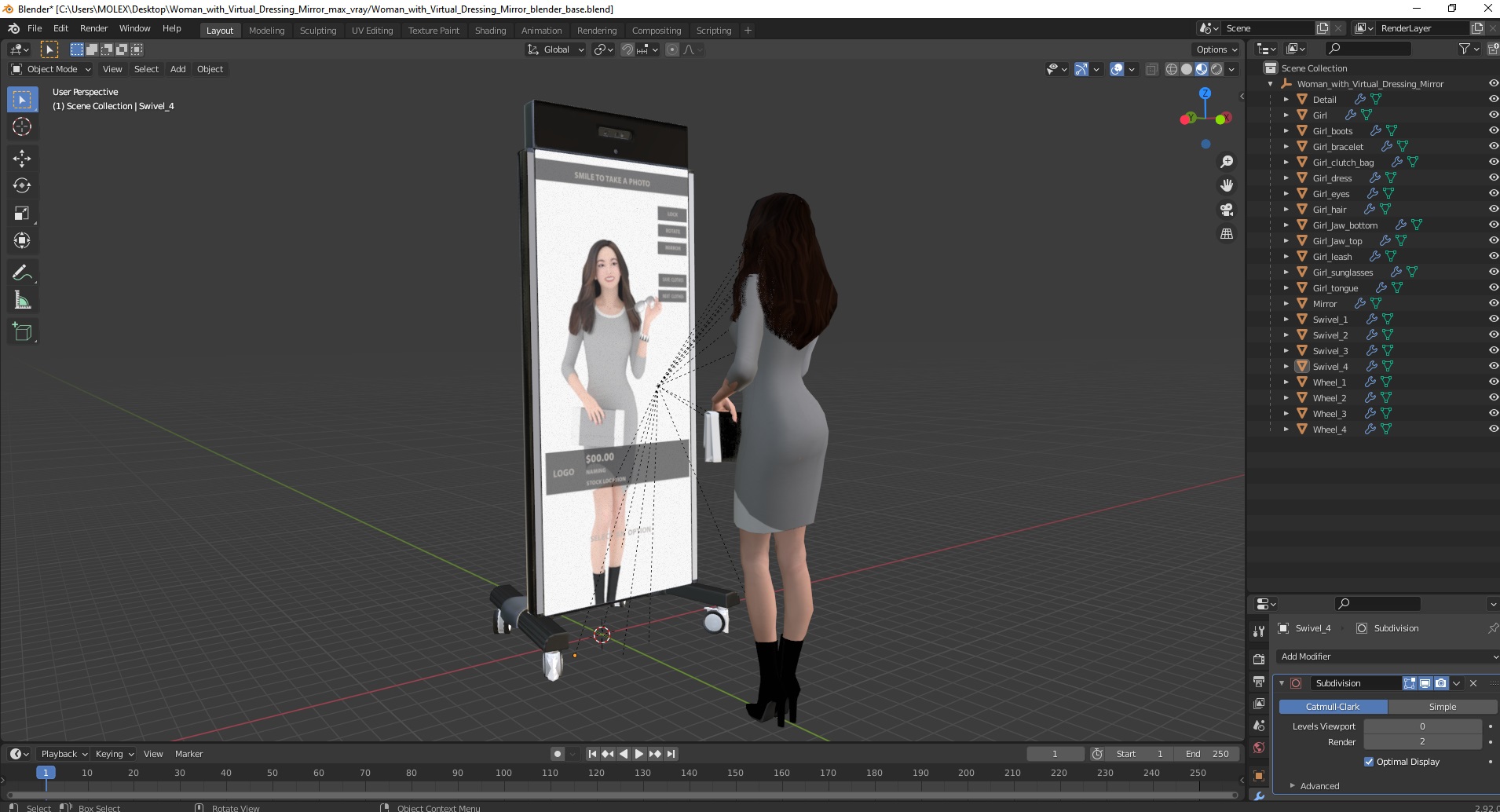Select the Rotate tool
The image size is (1500, 812).
coord(22,185)
